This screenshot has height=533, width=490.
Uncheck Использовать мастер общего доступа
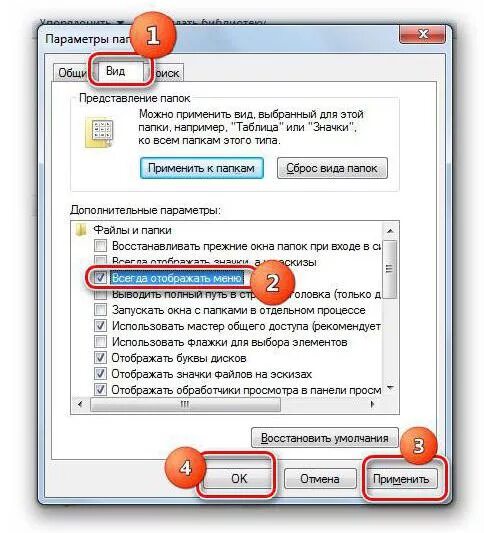coord(100,326)
